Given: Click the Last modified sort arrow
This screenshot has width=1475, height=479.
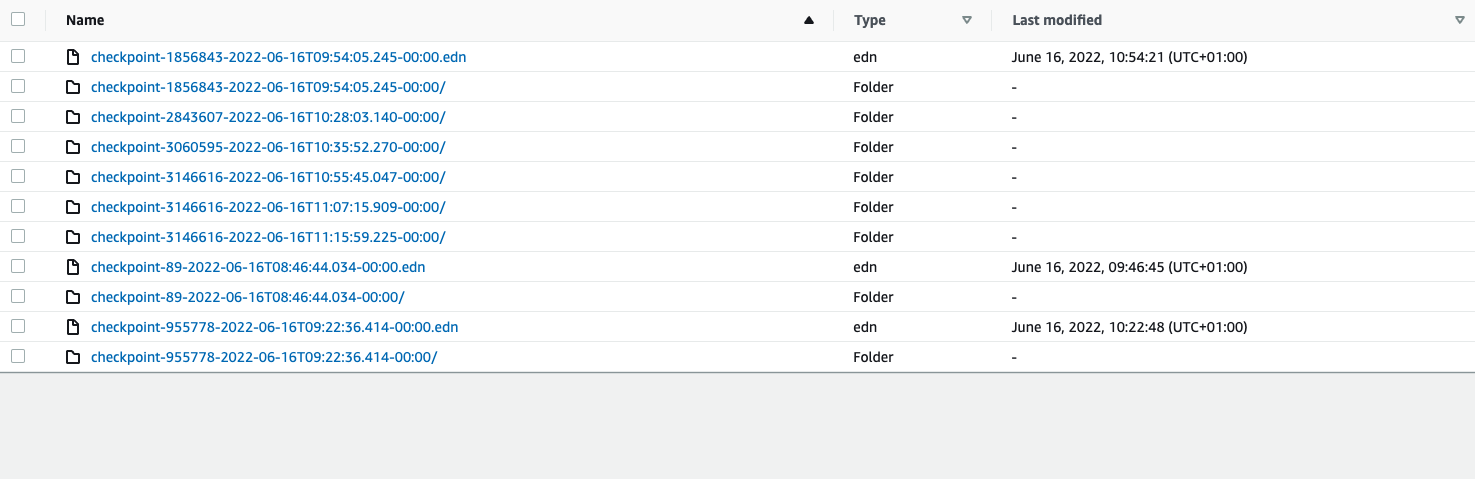Looking at the screenshot, I should click(1460, 20).
